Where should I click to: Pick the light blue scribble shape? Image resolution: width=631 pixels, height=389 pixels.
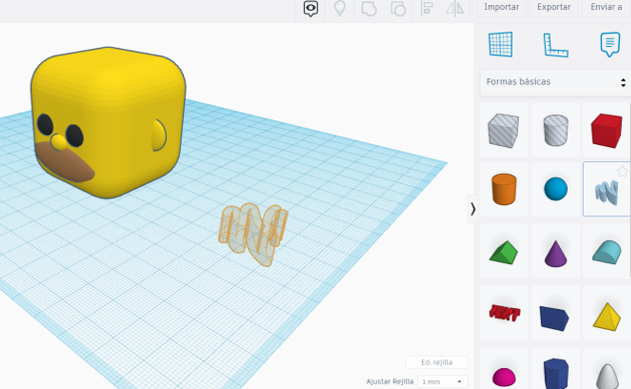[606, 192]
